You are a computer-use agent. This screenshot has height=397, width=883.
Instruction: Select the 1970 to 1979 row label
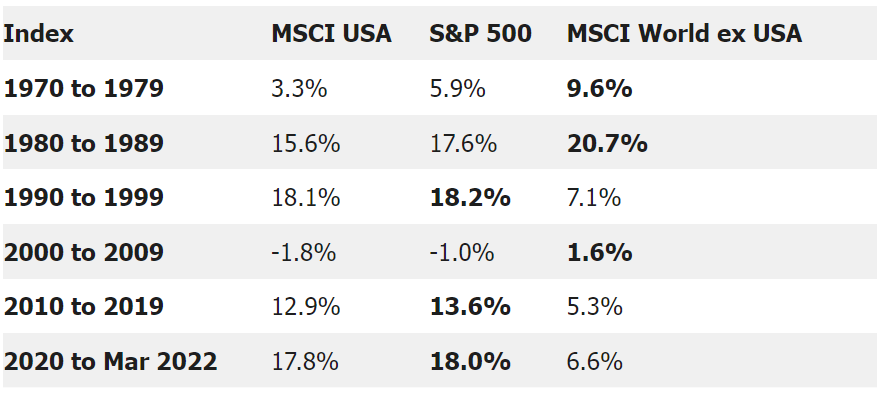pos(83,88)
